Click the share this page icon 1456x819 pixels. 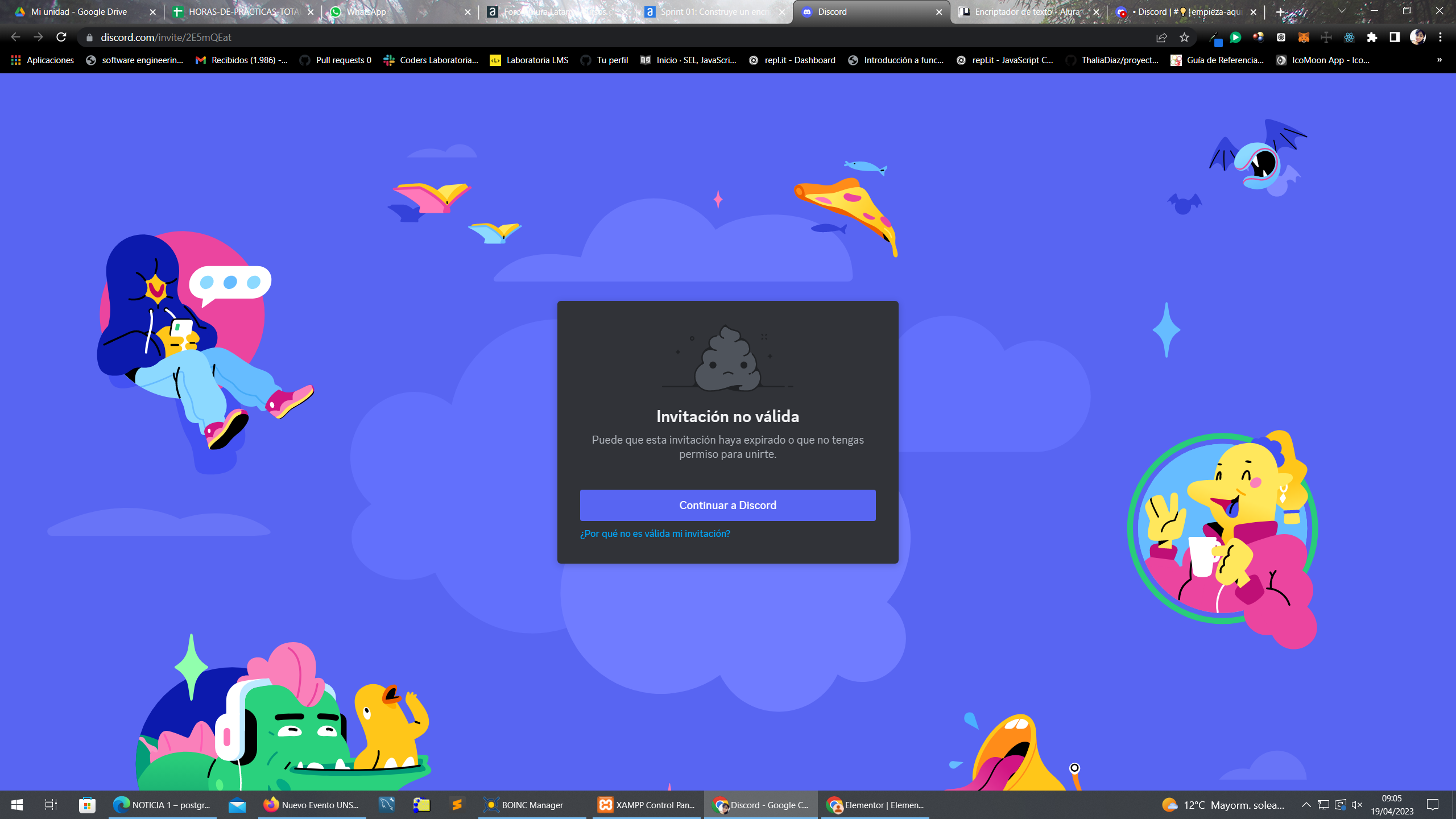point(1161,38)
